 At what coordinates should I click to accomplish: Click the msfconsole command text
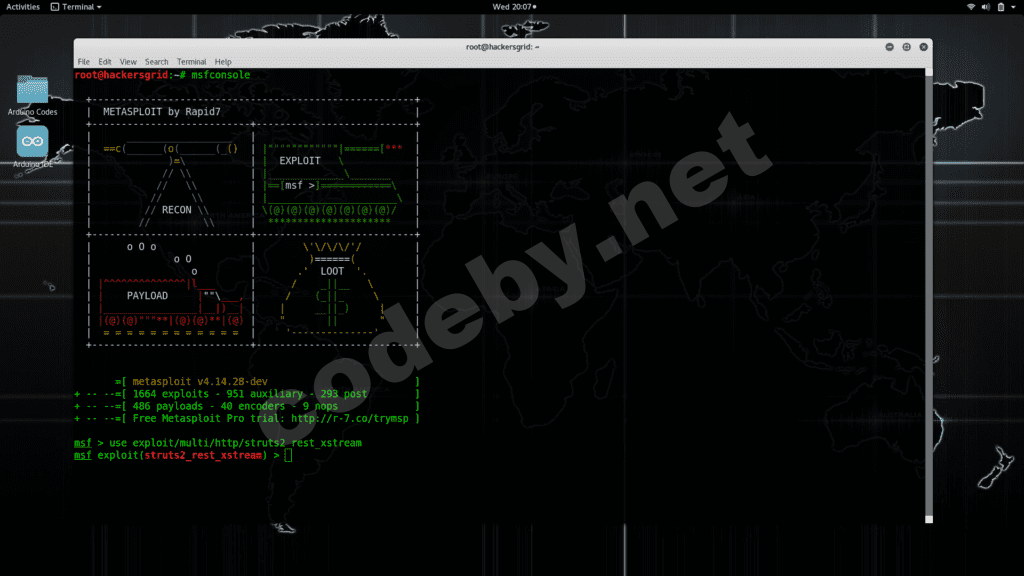pyautogui.click(x=221, y=75)
